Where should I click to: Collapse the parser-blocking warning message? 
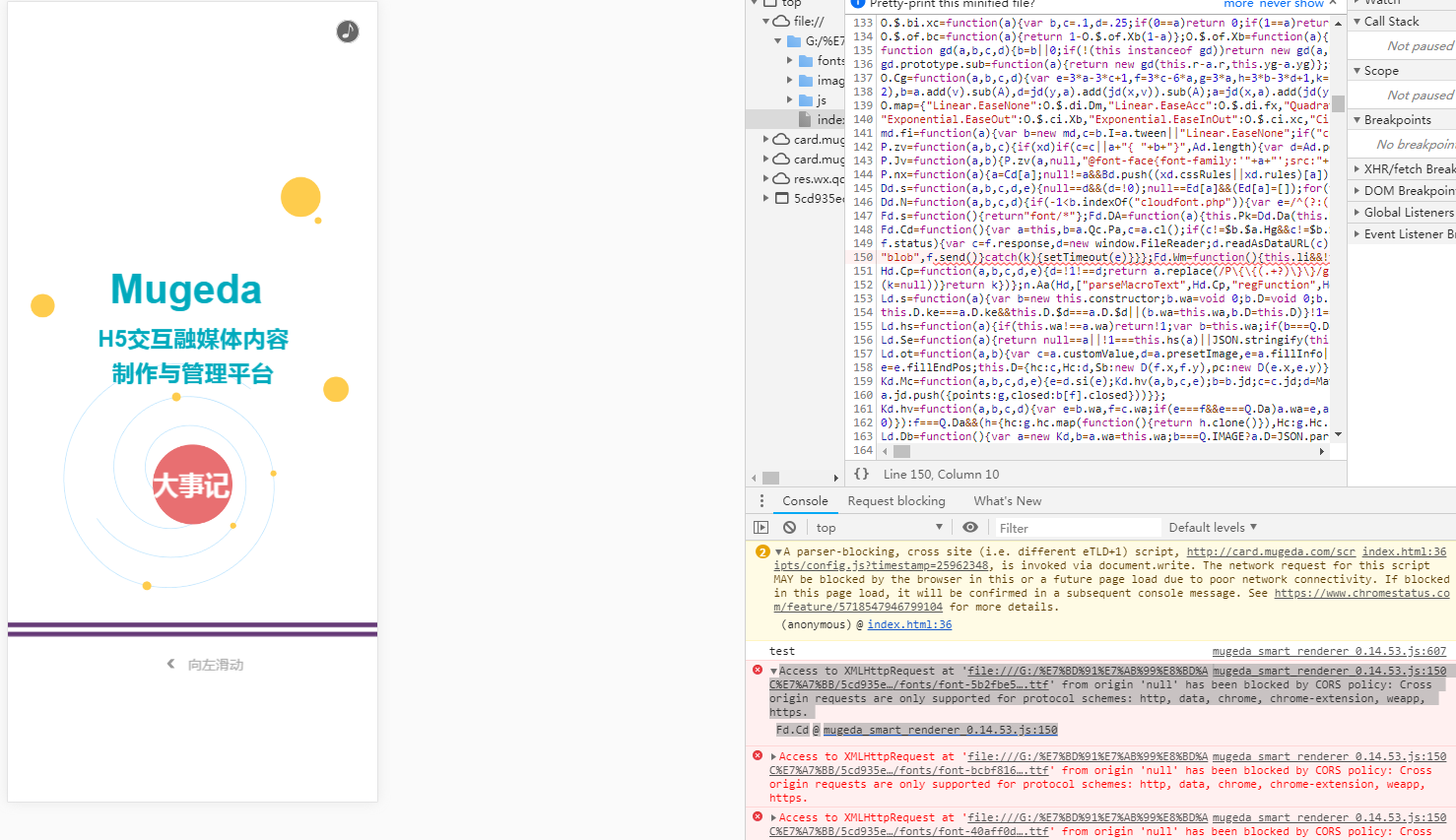pos(778,552)
